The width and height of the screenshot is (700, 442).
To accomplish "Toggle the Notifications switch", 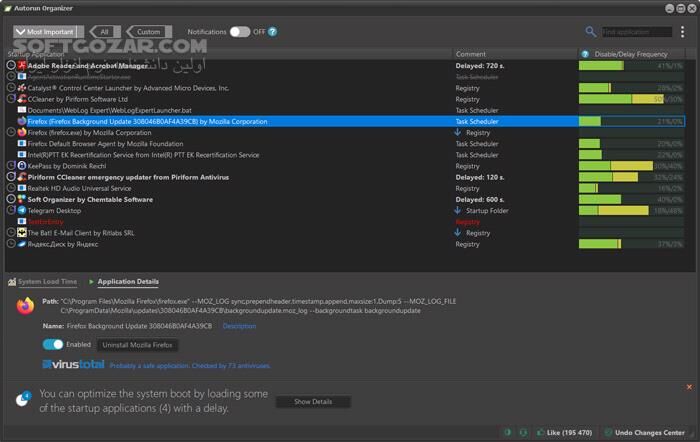I will (239, 32).
